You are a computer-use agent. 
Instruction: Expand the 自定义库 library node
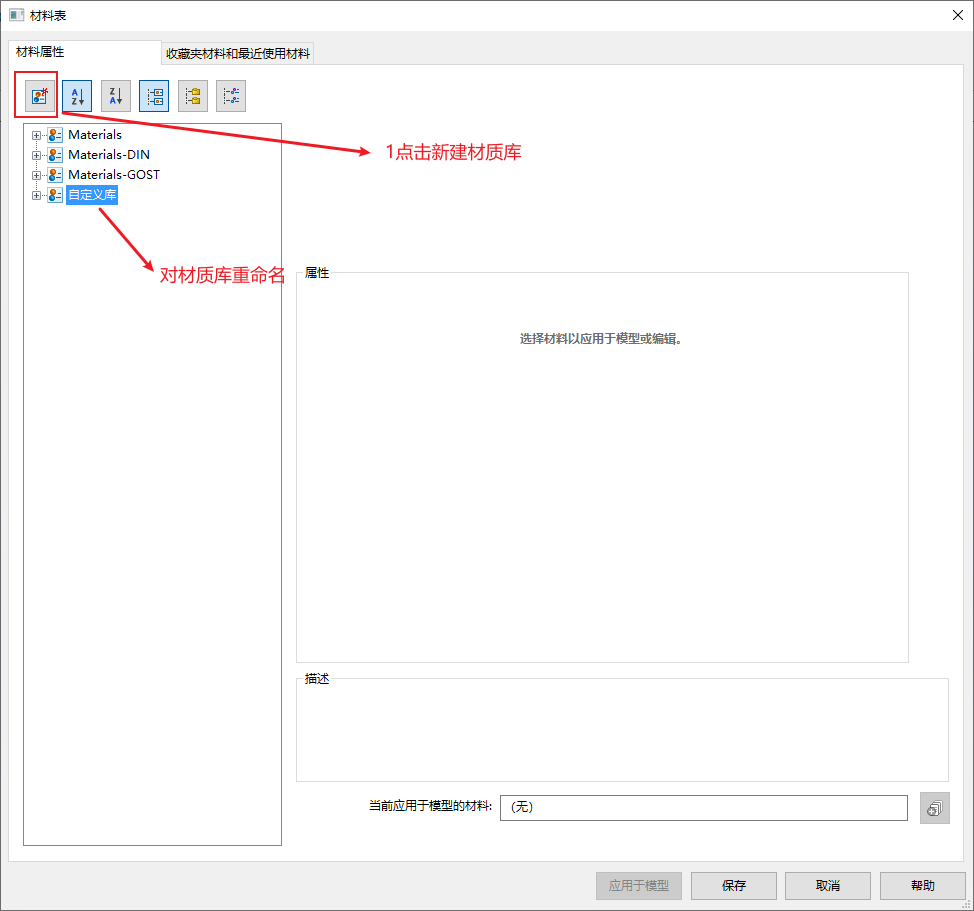[x=36, y=195]
